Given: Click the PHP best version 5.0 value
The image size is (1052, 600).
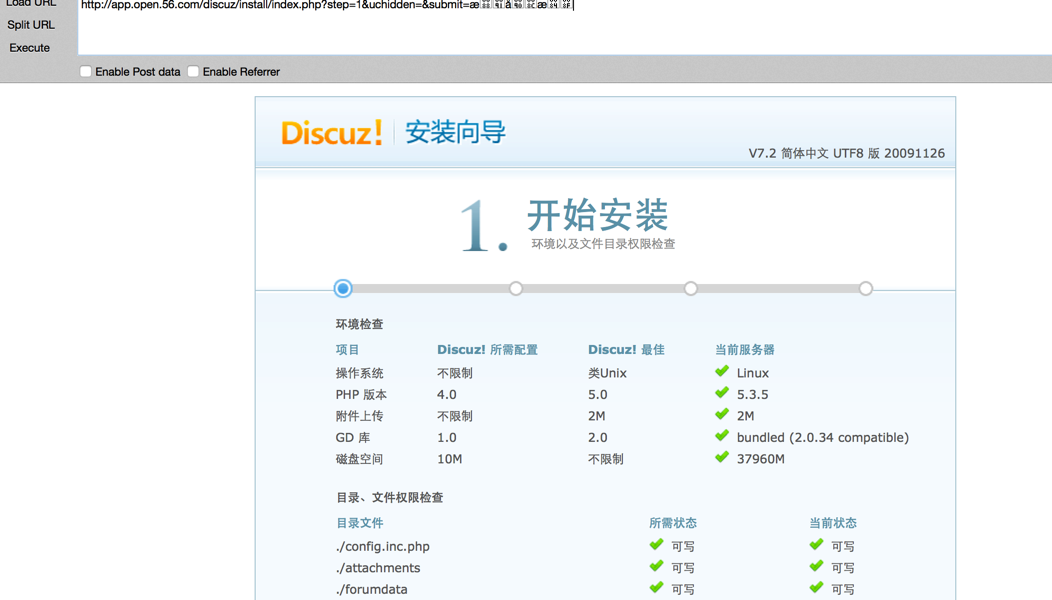Looking at the screenshot, I should click(598, 395).
